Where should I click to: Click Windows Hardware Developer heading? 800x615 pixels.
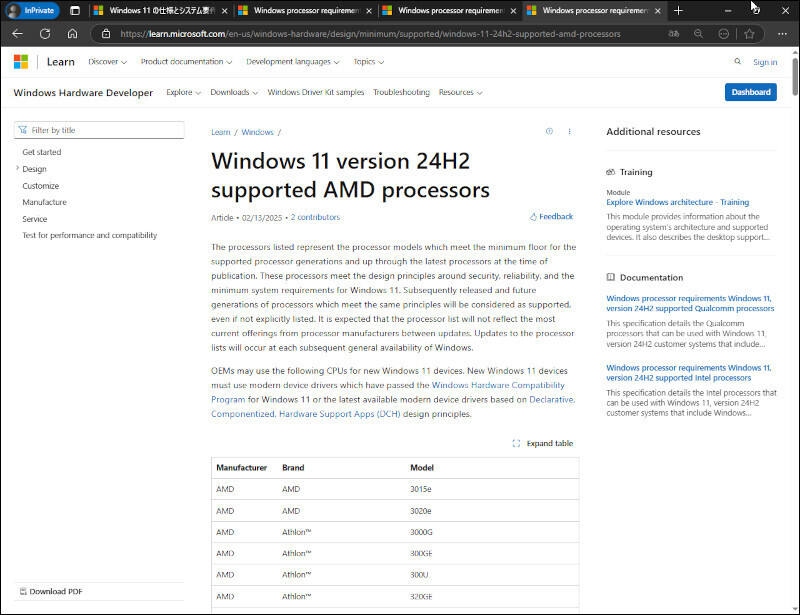(x=83, y=92)
